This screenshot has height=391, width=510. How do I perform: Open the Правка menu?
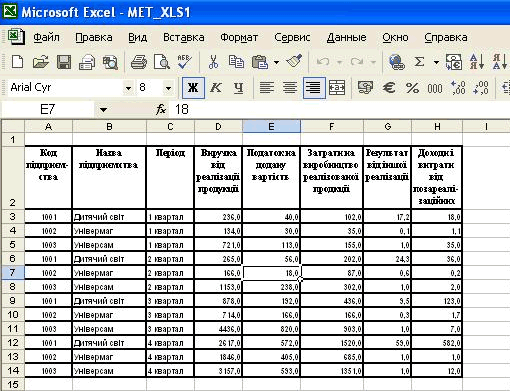94,37
